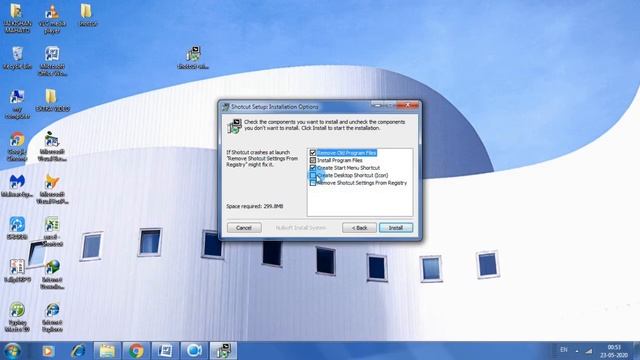Click the EN language indicator
The width and height of the screenshot is (640, 360).
pyautogui.click(x=564, y=350)
